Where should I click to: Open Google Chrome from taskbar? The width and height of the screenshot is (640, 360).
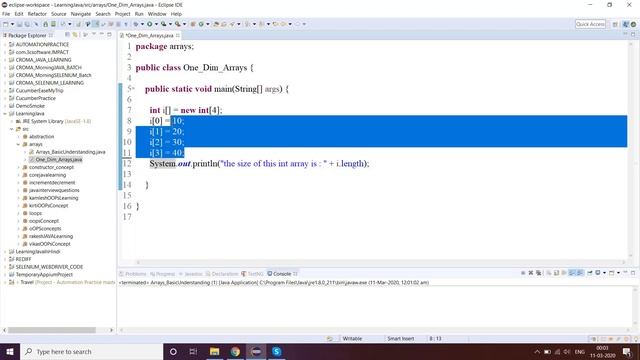coord(235,351)
